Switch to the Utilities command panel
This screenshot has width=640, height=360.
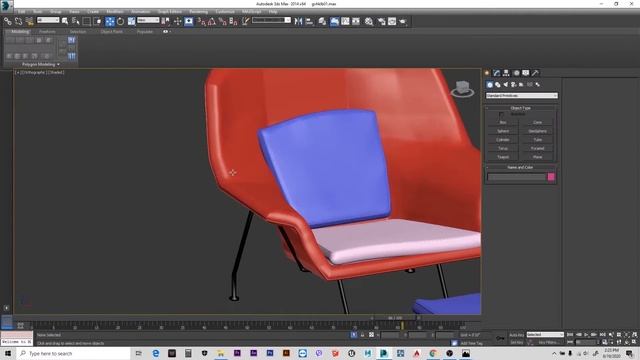coord(535,73)
